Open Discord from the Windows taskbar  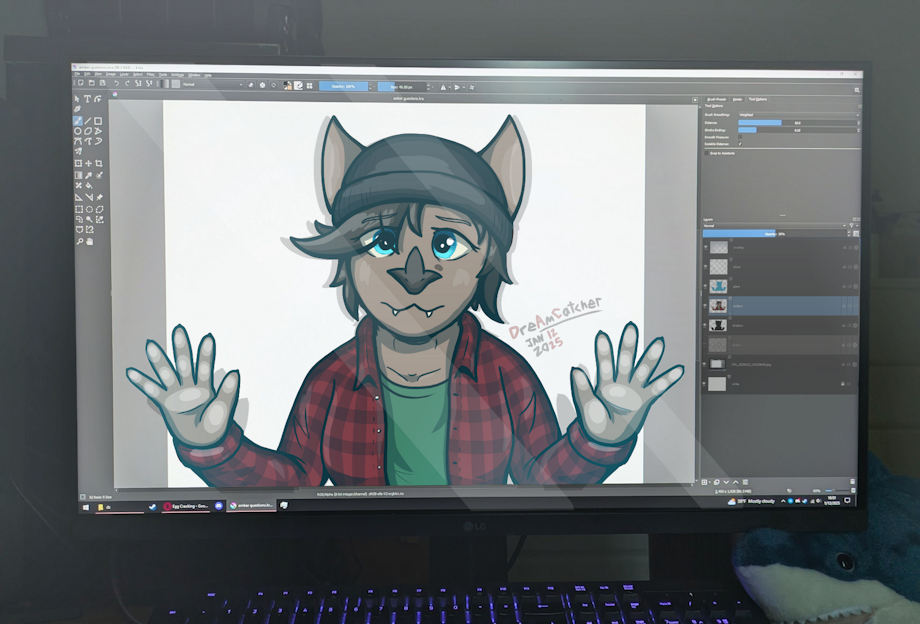click(219, 506)
